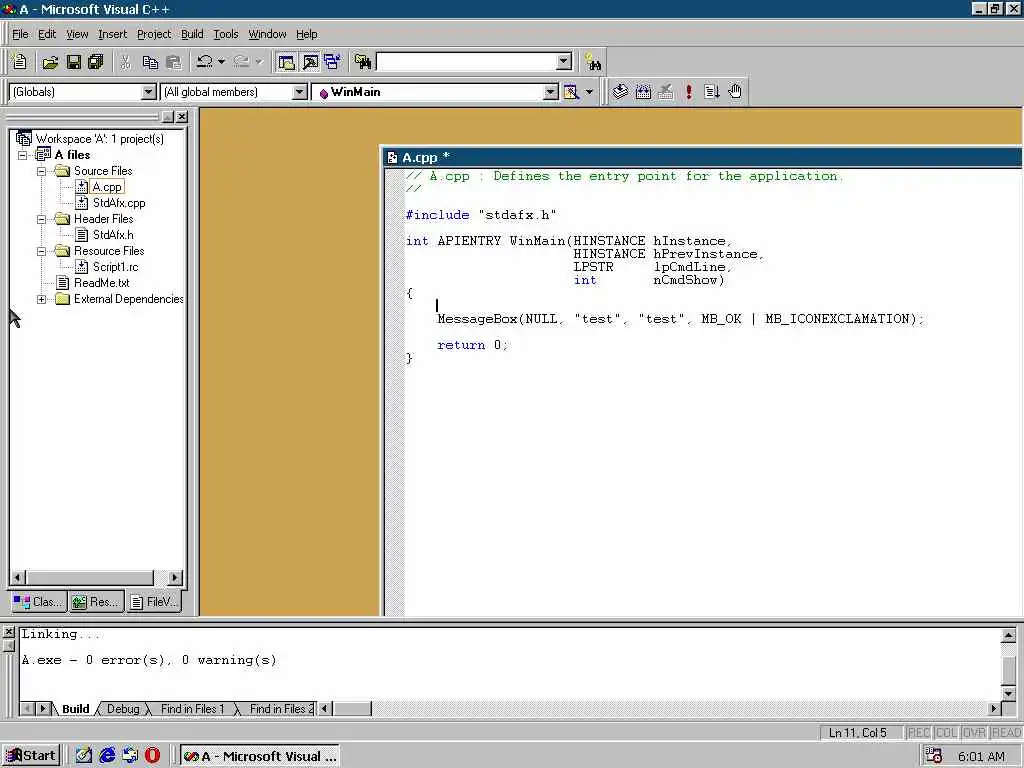The width and height of the screenshot is (1024, 768).
Task: Open the Edit menu
Action: (x=47, y=34)
